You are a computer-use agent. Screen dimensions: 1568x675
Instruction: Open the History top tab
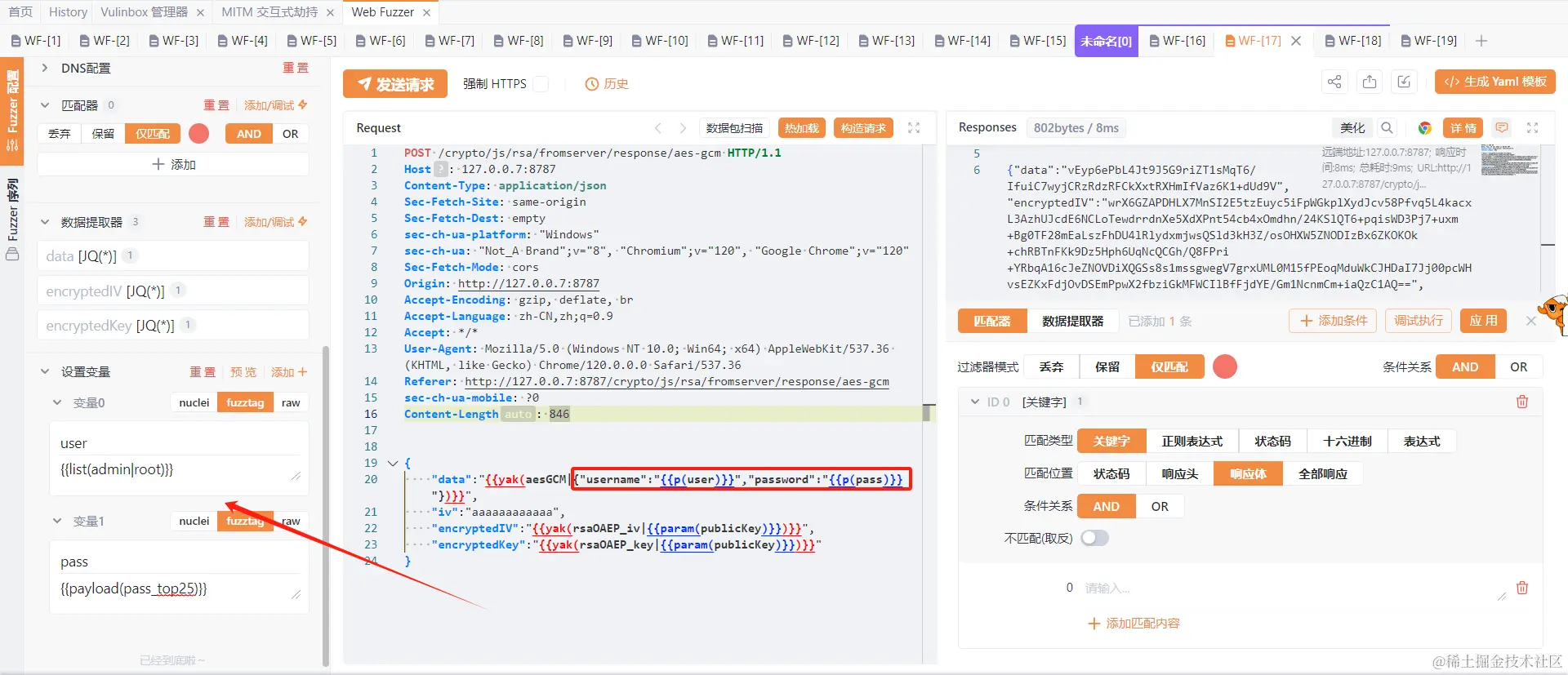[x=68, y=12]
